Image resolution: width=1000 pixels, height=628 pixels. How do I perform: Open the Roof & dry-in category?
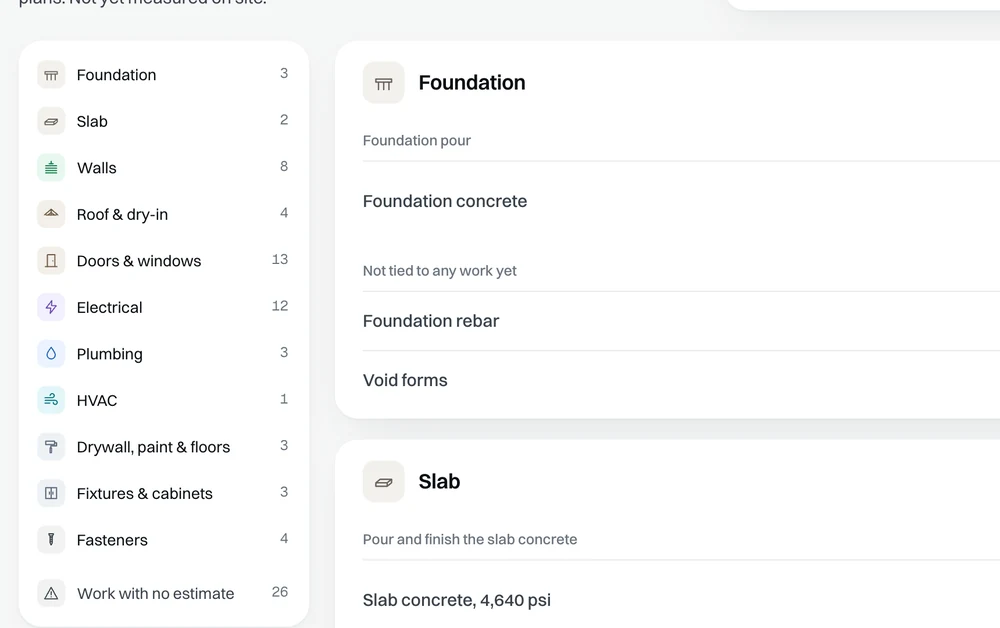164,214
